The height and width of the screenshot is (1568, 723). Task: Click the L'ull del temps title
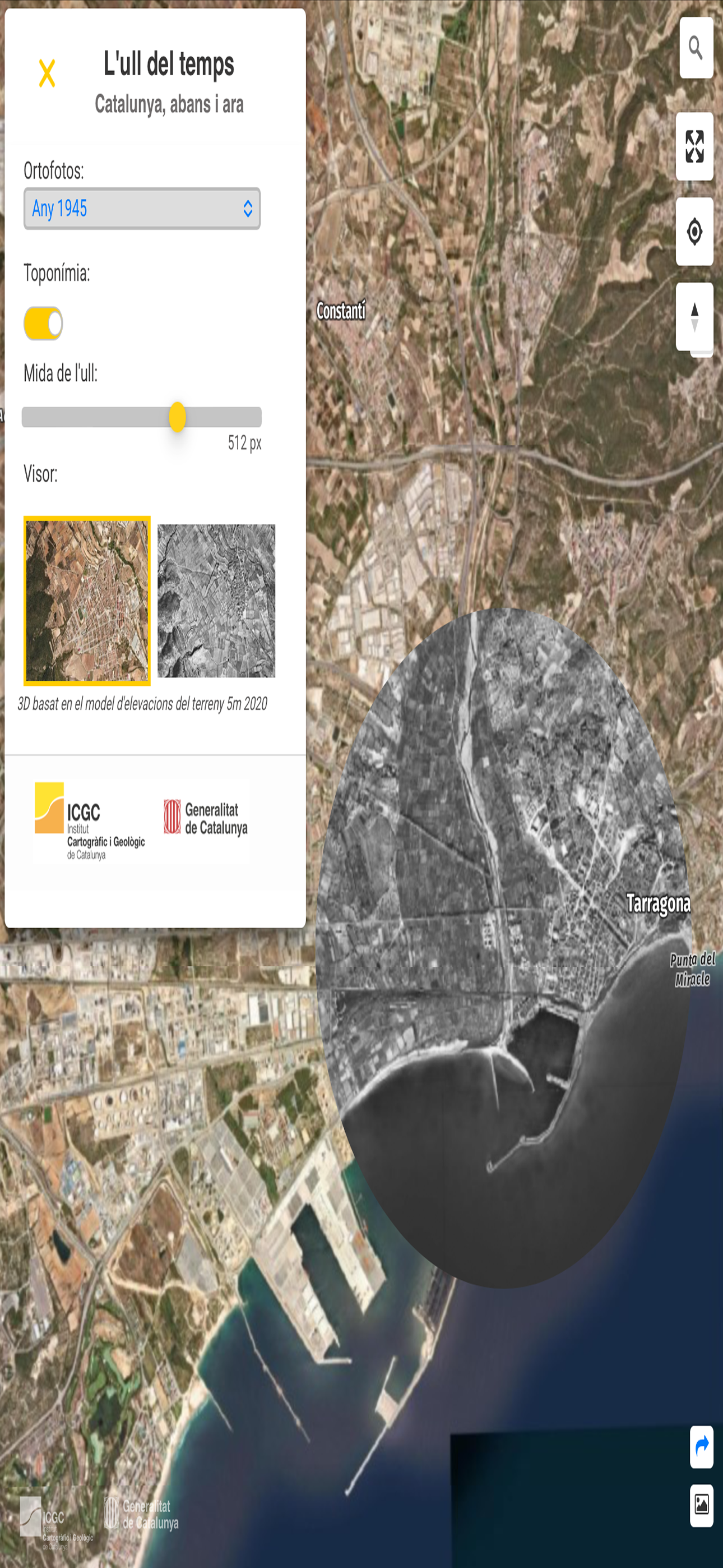(169, 64)
